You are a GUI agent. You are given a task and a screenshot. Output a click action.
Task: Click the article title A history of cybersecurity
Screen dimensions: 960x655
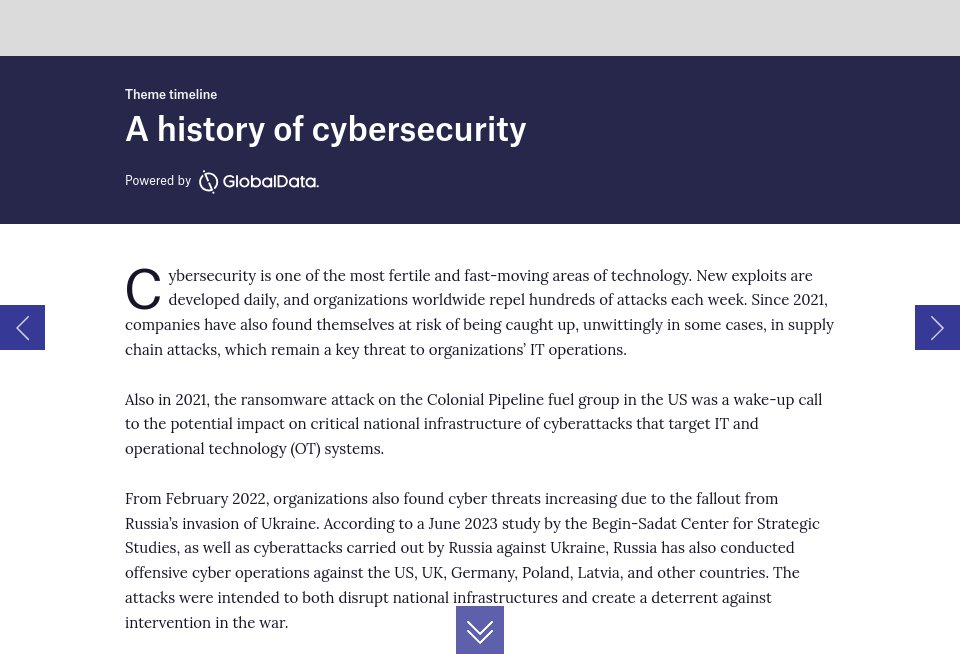(326, 128)
